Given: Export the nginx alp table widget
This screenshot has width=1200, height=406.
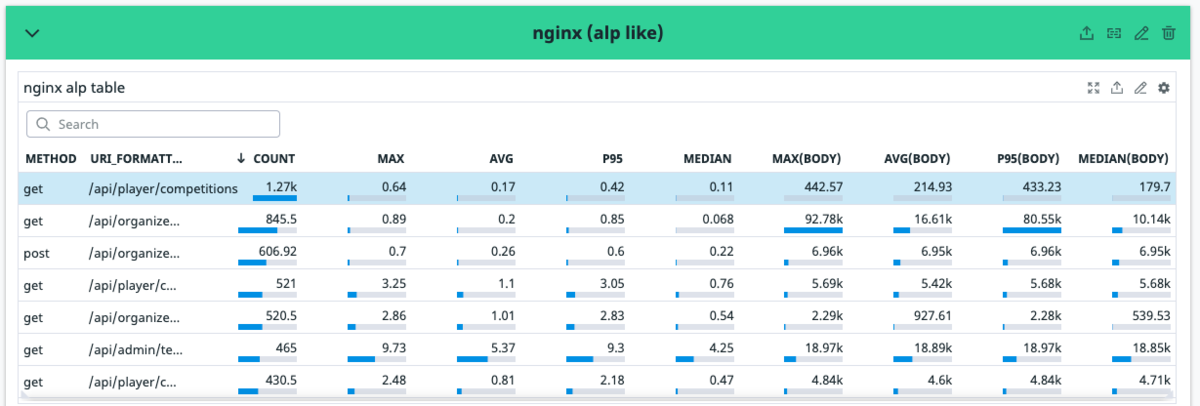Looking at the screenshot, I should click(x=1117, y=88).
